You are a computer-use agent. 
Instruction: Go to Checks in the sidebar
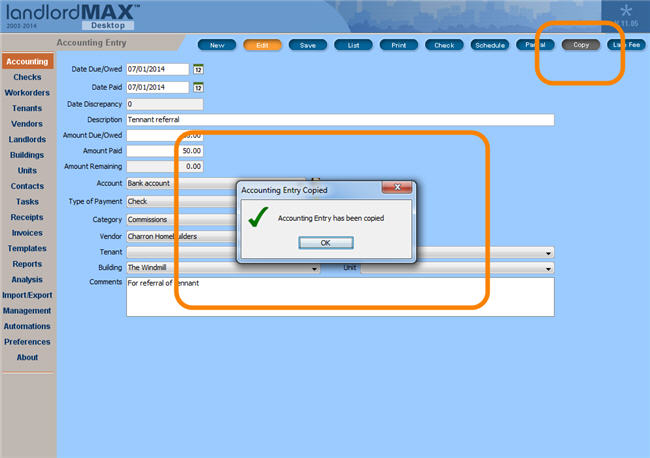[27, 77]
